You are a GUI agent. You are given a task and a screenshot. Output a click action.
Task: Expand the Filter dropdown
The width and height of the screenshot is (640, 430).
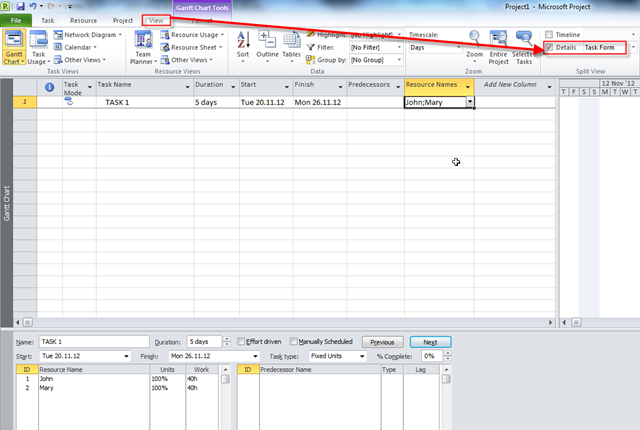tap(399, 47)
